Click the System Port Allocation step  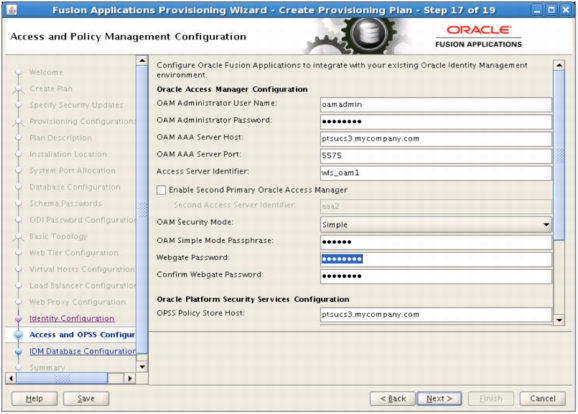pyautogui.click(x=72, y=171)
